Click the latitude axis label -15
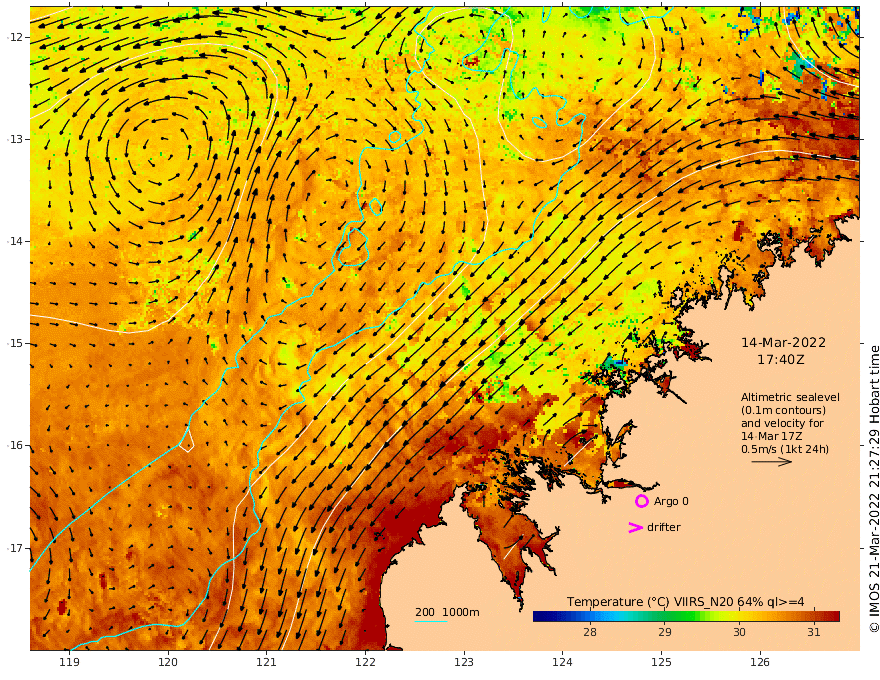This screenshot has width=880, height=680. tap(15, 343)
